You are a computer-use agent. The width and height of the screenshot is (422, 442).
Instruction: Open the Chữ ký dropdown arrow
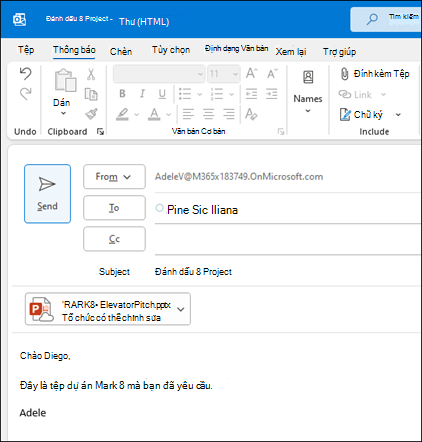(398, 115)
